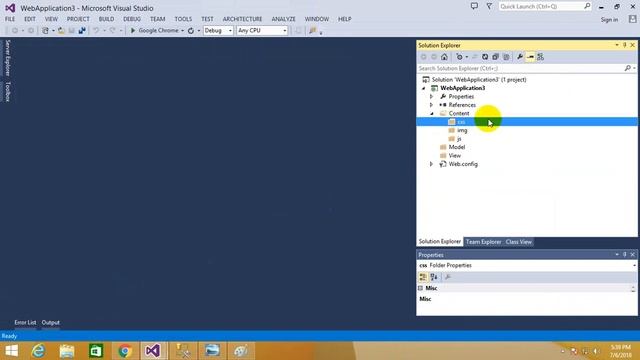Click the browser Refresh toolbar icon
Image resolution: width=640 pixels, height=360 pixels.
[x=191, y=31]
